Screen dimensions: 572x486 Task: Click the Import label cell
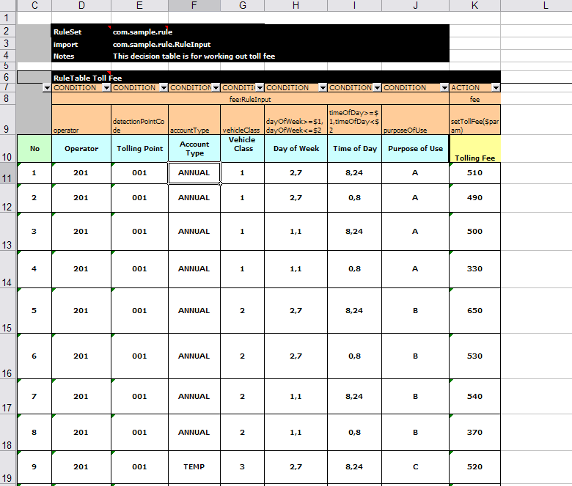(x=81, y=45)
